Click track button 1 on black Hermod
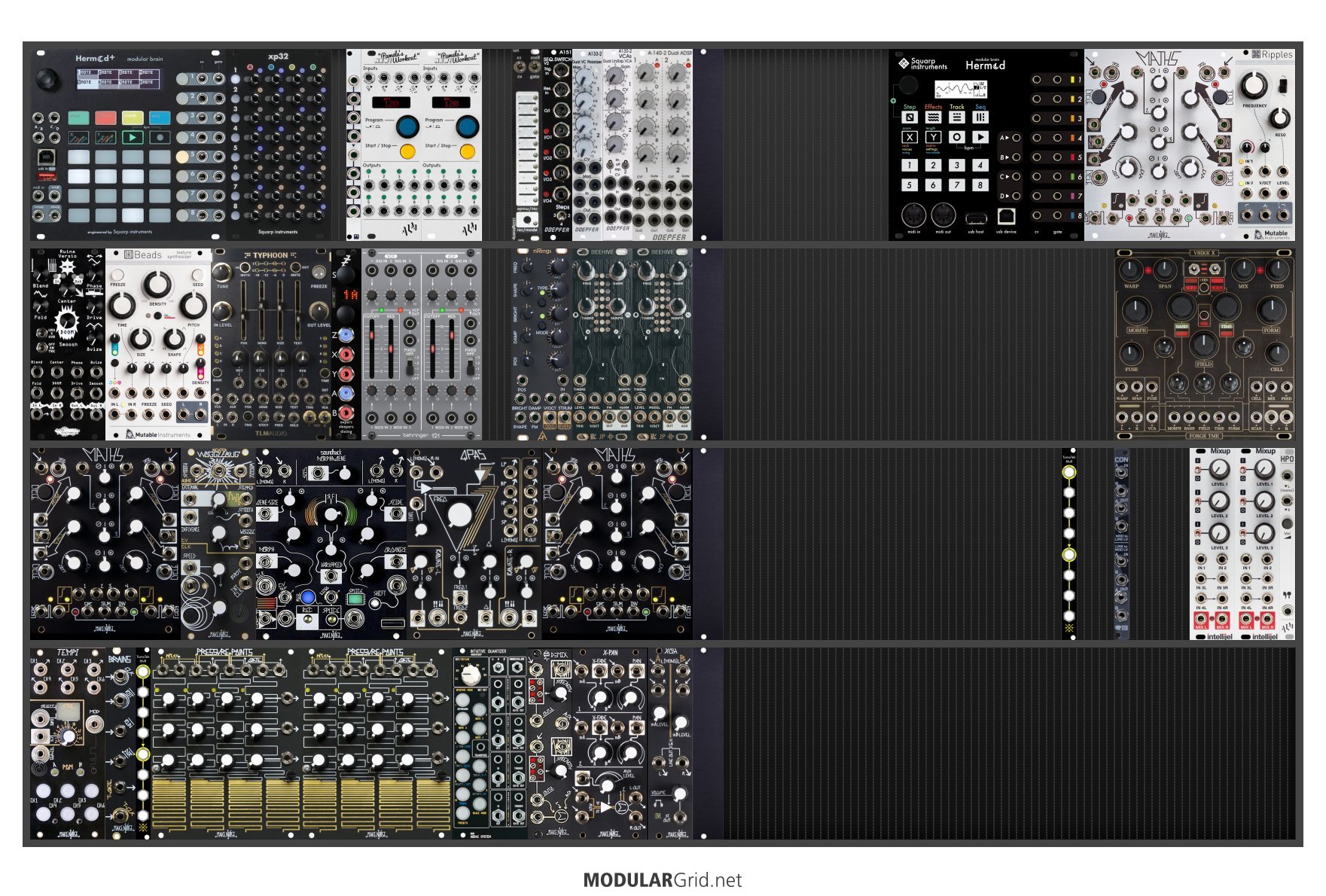The image size is (1326, 896). click(x=909, y=165)
